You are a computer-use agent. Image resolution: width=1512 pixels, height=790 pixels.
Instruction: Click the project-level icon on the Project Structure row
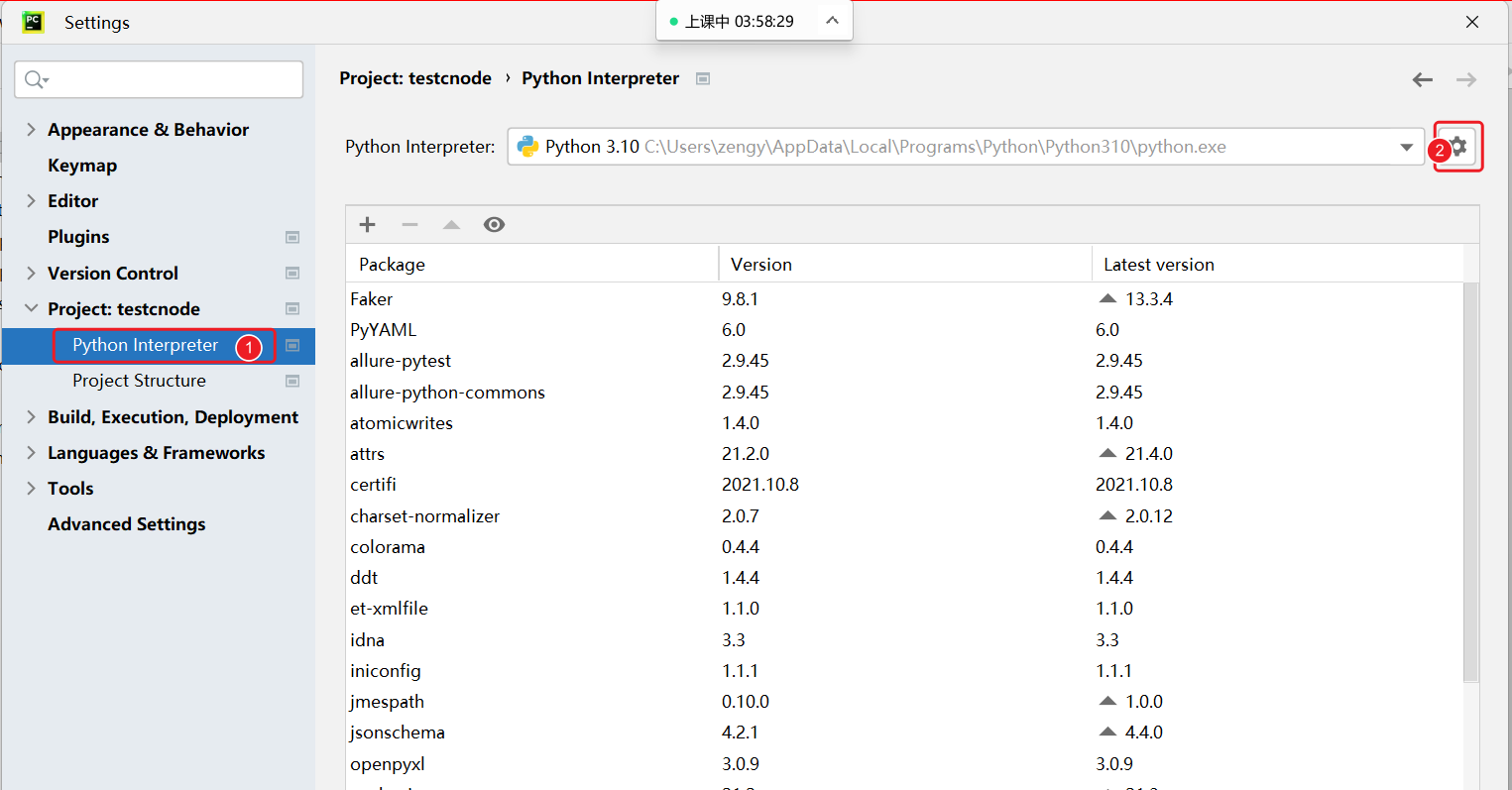point(292,381)
